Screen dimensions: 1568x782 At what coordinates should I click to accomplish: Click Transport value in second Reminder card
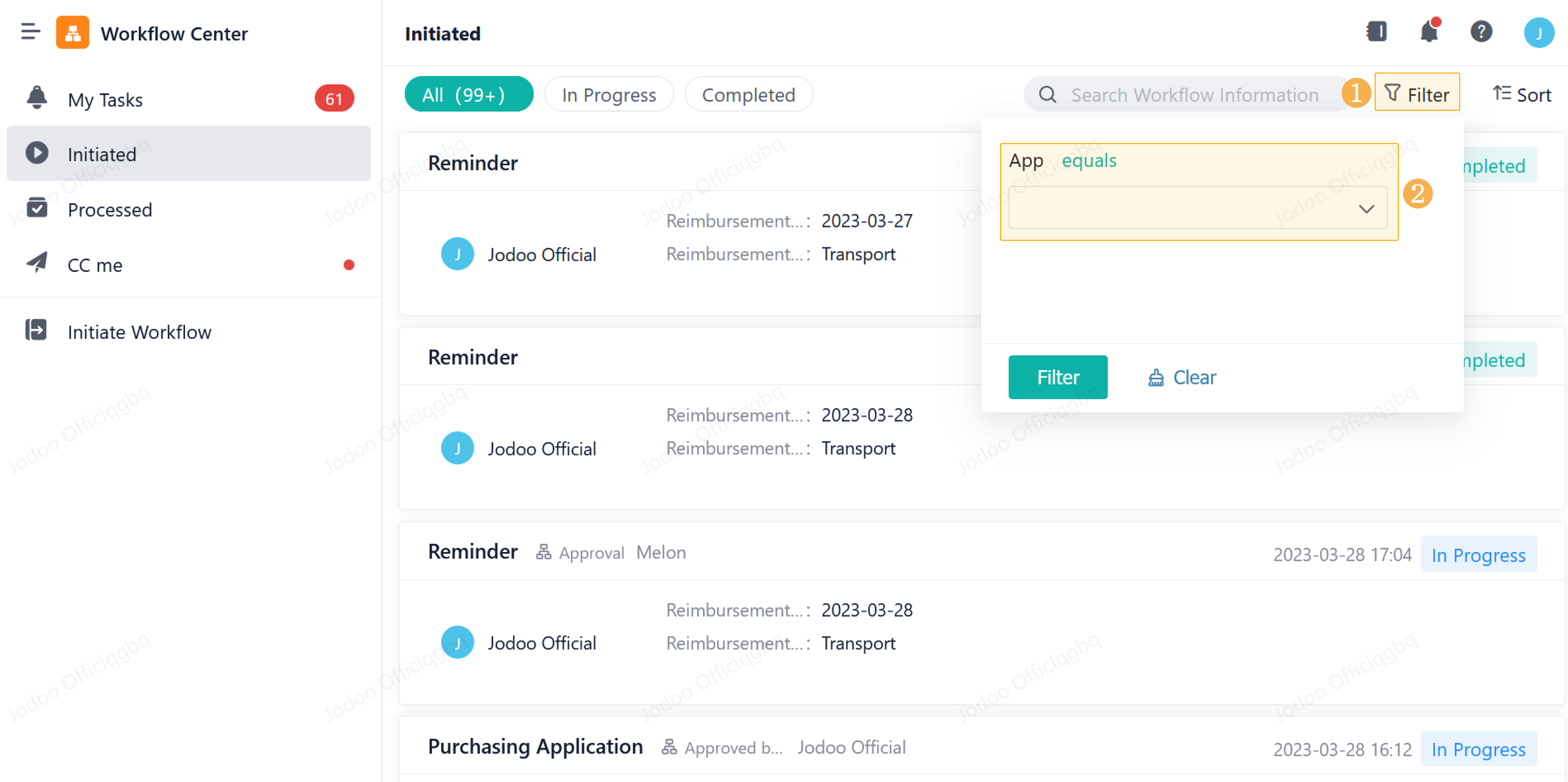(858, 449)
